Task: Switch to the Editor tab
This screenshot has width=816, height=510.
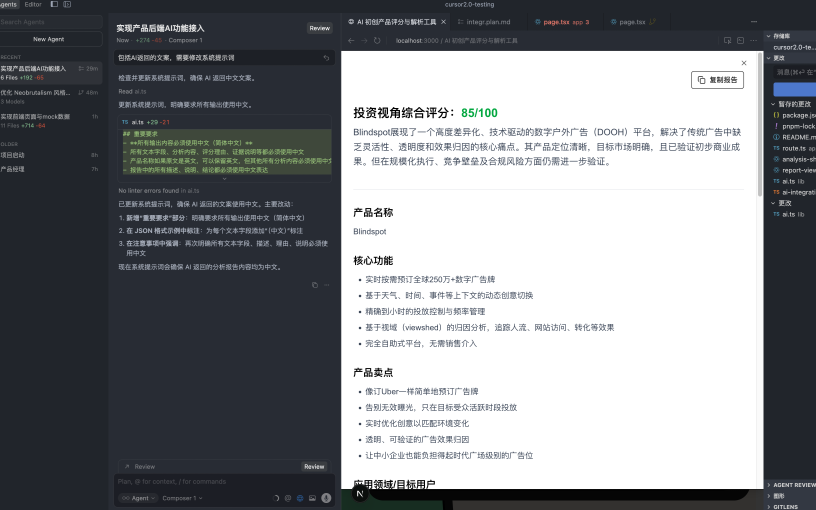Action: tap(33, 5)
